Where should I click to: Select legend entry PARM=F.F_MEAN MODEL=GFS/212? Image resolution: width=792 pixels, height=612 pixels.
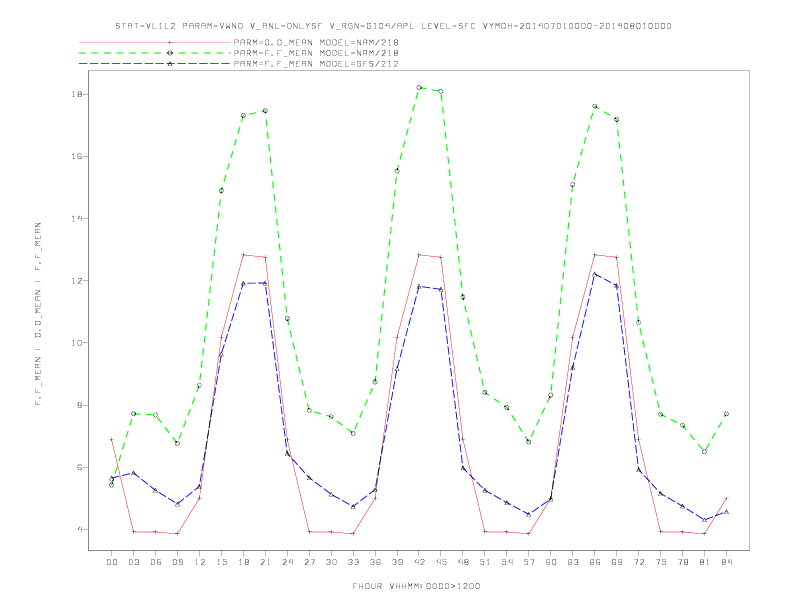[x=316, y=64]
